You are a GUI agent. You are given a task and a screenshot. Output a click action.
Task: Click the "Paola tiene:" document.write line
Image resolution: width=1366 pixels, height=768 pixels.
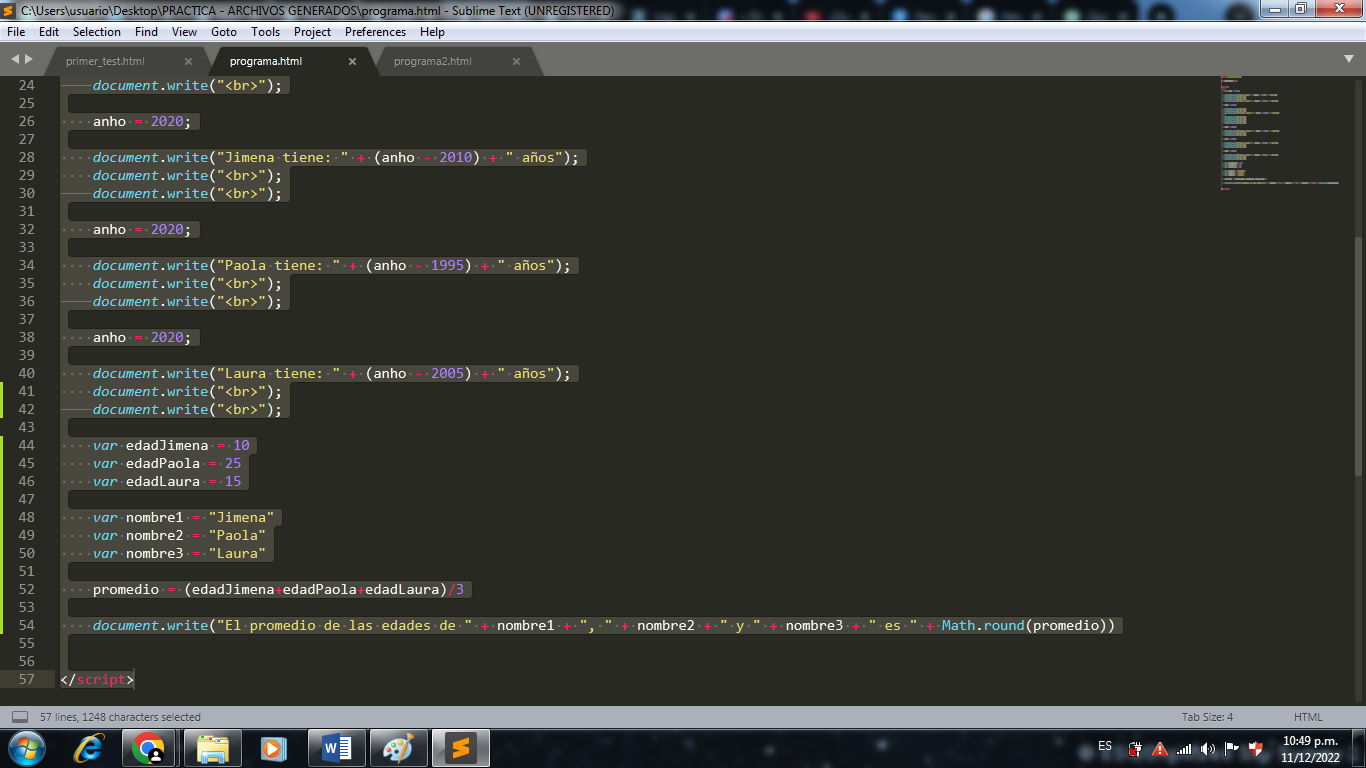(x=332, y=265)
